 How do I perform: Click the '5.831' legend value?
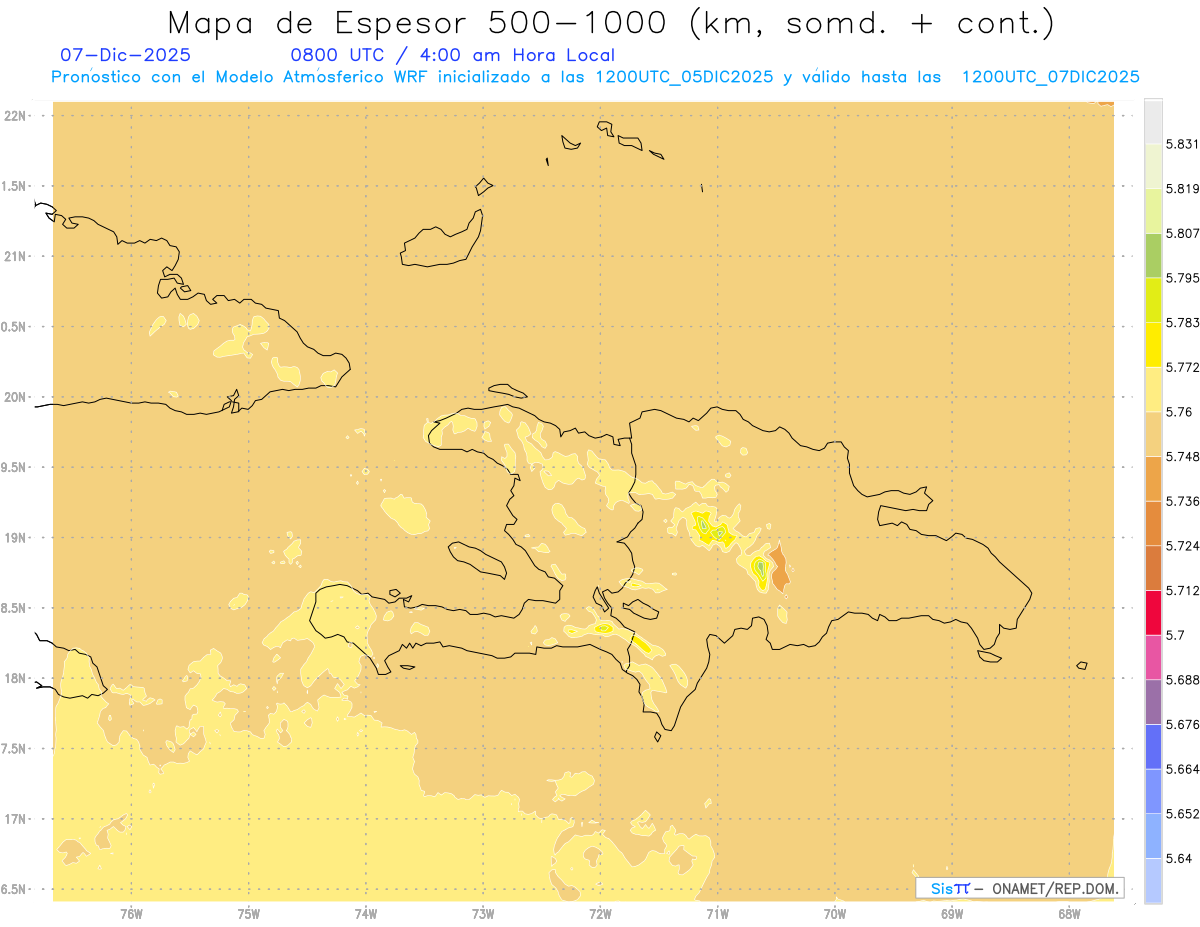pos(1182,144)
